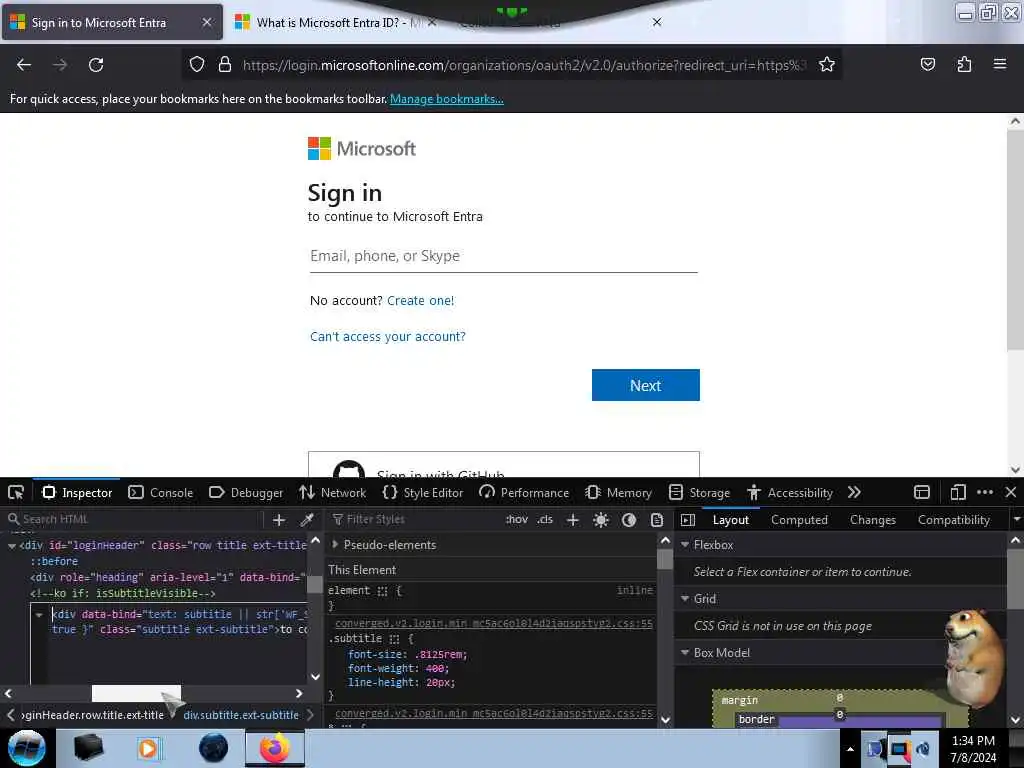Click the blue Next button
The width and height of the screenshot is (1024, 768).
point(645,385)
